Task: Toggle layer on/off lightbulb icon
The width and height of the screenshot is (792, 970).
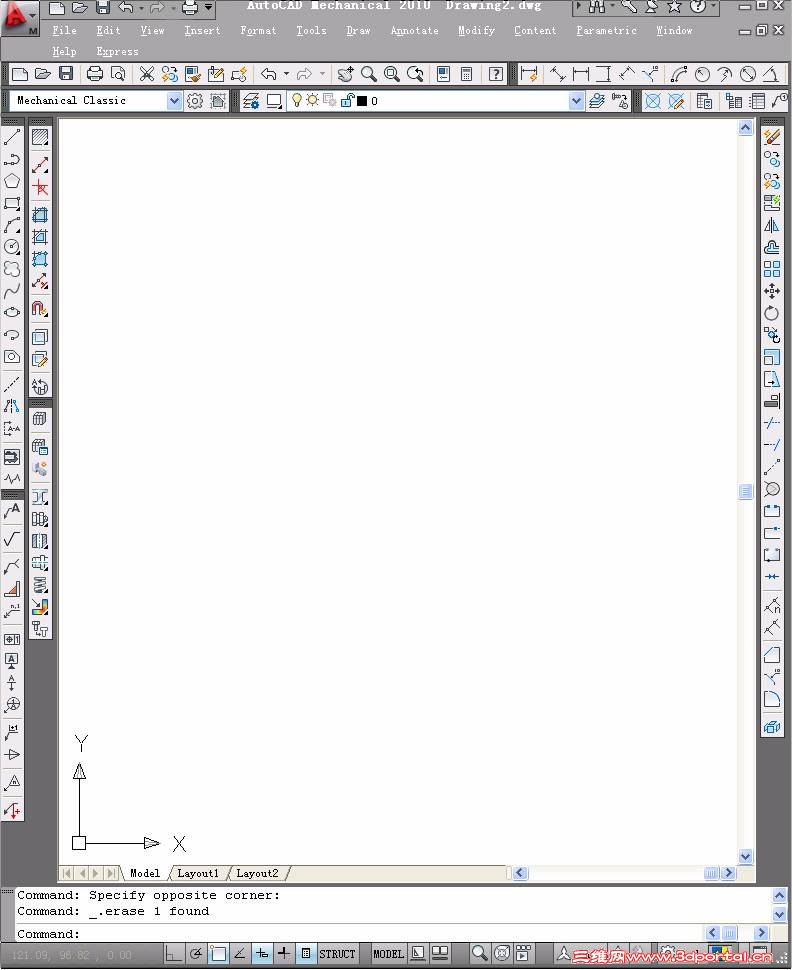Action: [297, 100]
